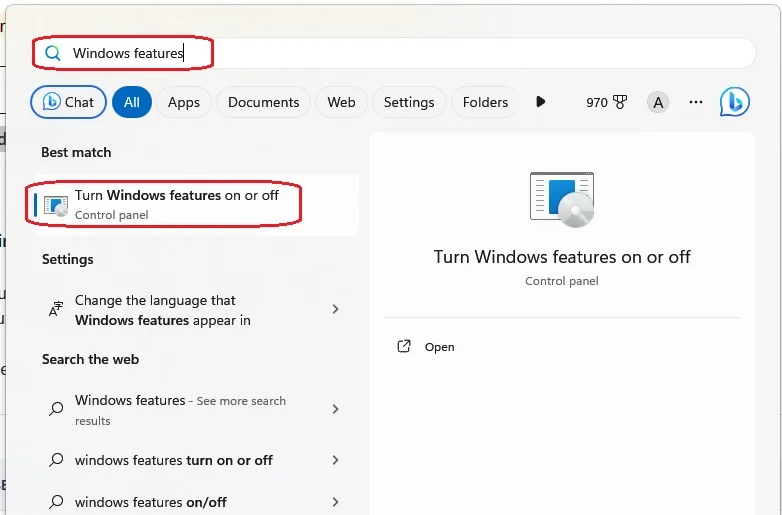
Task: Open Change the language Windows features appear in
Action: tap(196, 310)
